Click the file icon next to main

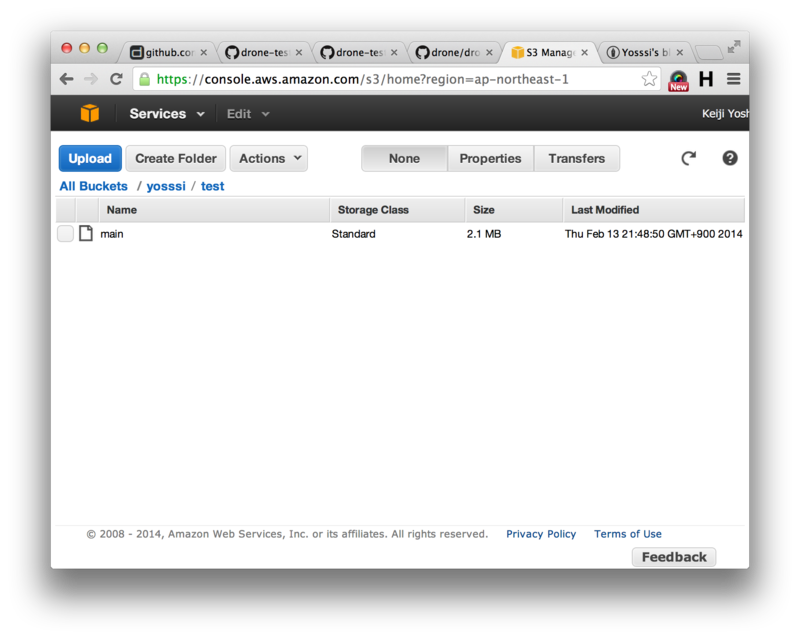point(86,233)
